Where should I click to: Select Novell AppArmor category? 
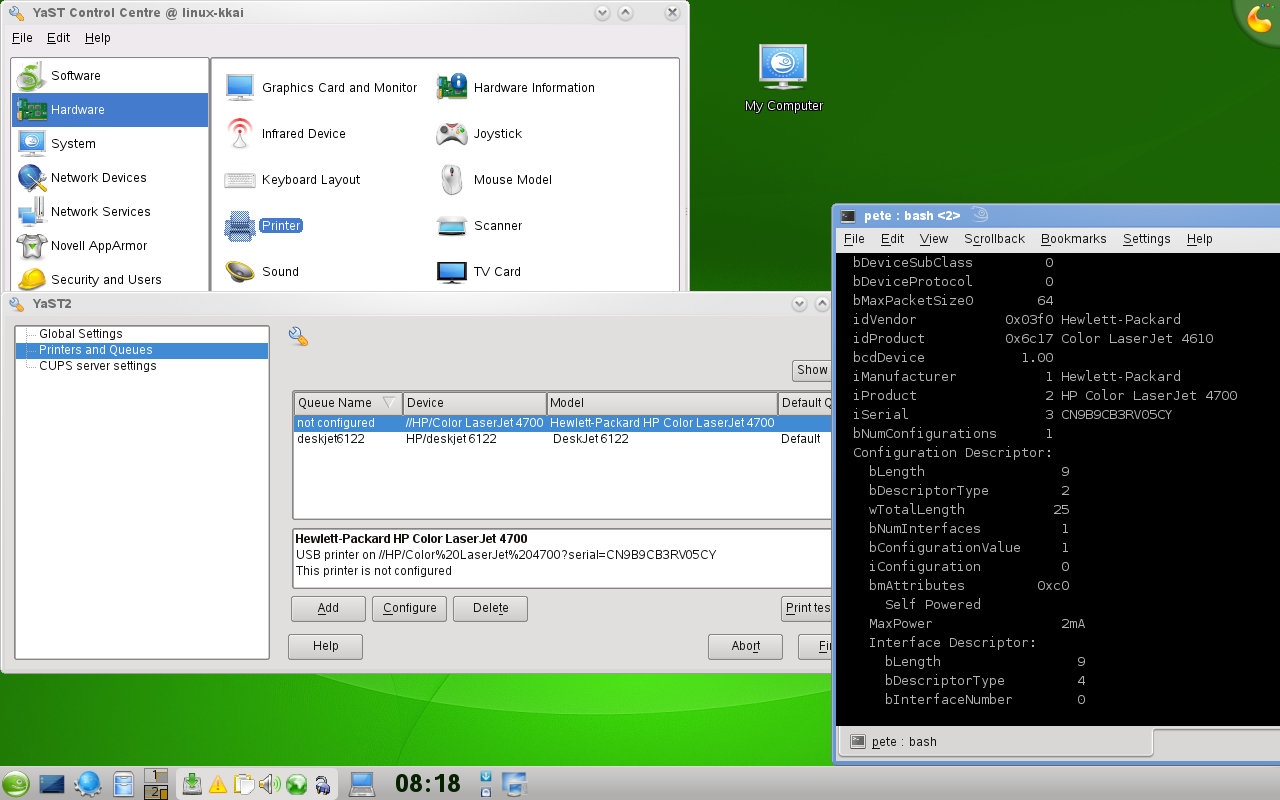tap(110, 246)
